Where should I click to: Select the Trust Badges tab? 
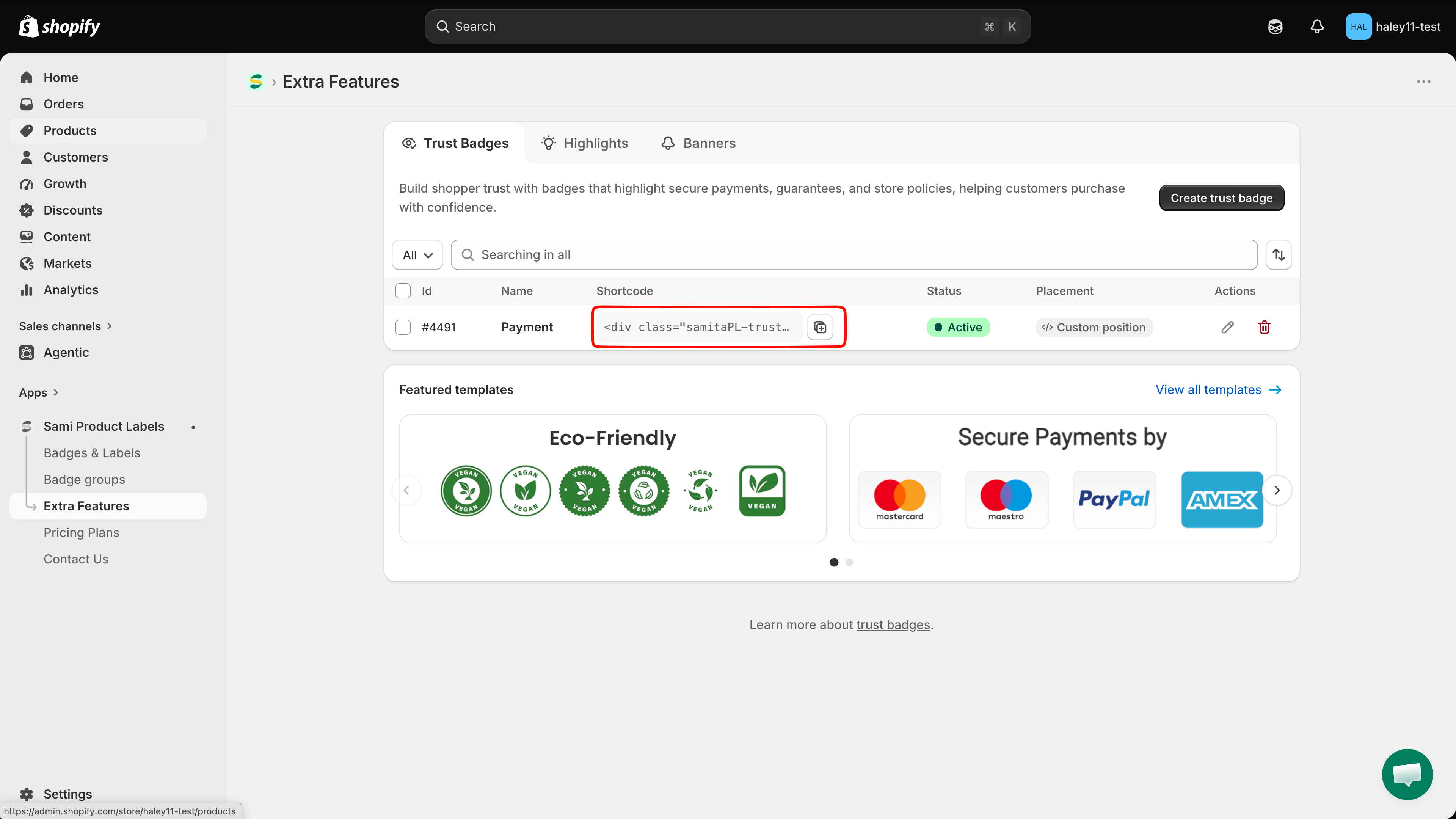click(455, 143)
